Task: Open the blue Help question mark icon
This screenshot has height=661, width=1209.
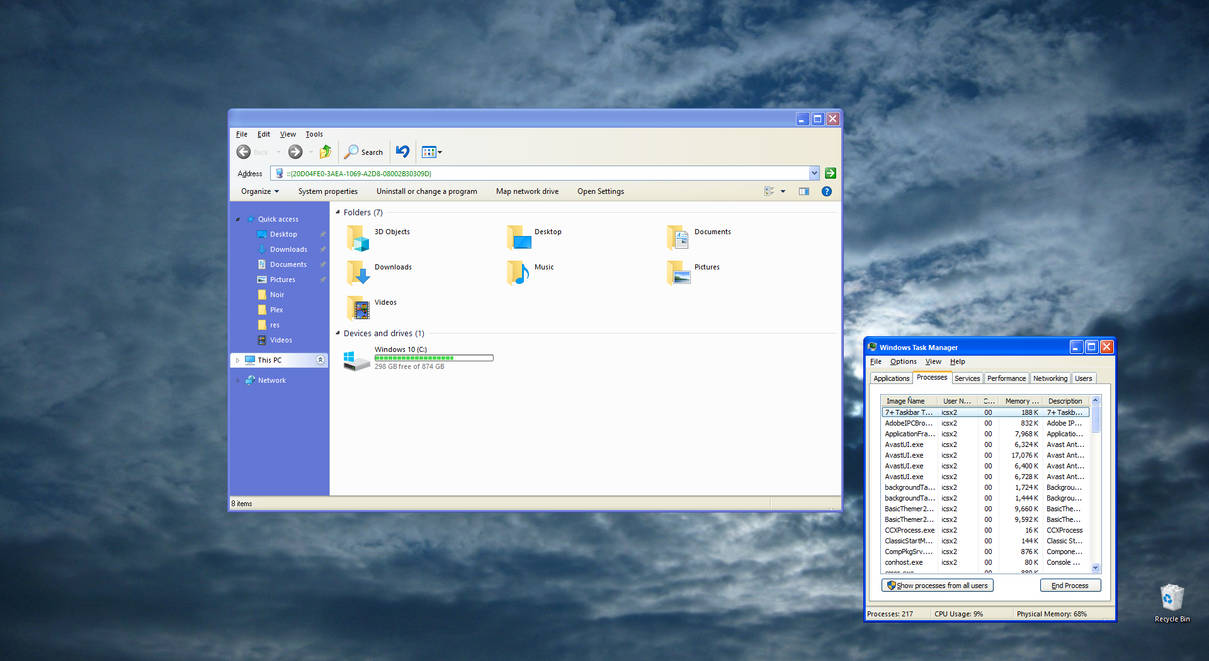Action: pos(827,191)
